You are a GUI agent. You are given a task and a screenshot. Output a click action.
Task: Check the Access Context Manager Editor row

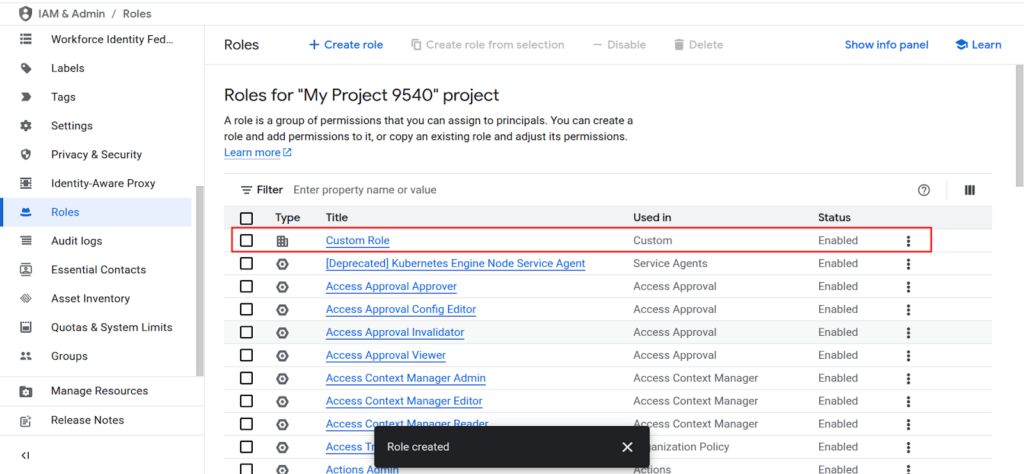click(x=246, y=401)
